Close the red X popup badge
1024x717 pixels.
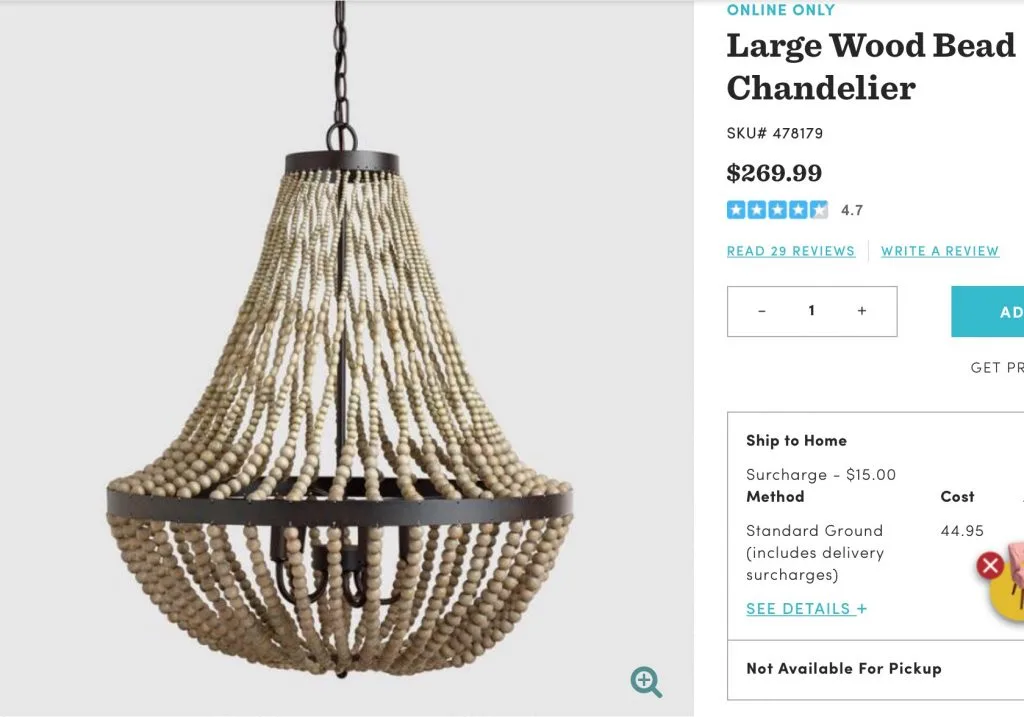(990, 565)
